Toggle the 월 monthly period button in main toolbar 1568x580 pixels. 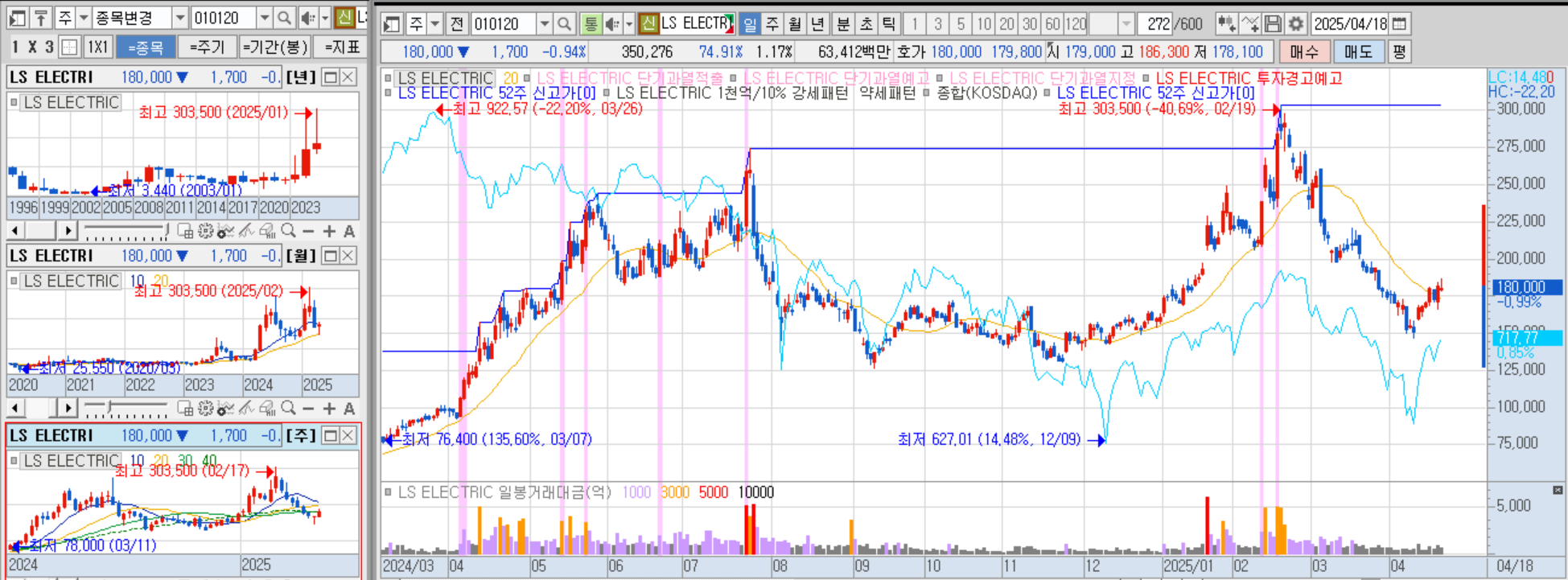click(795, 24)
